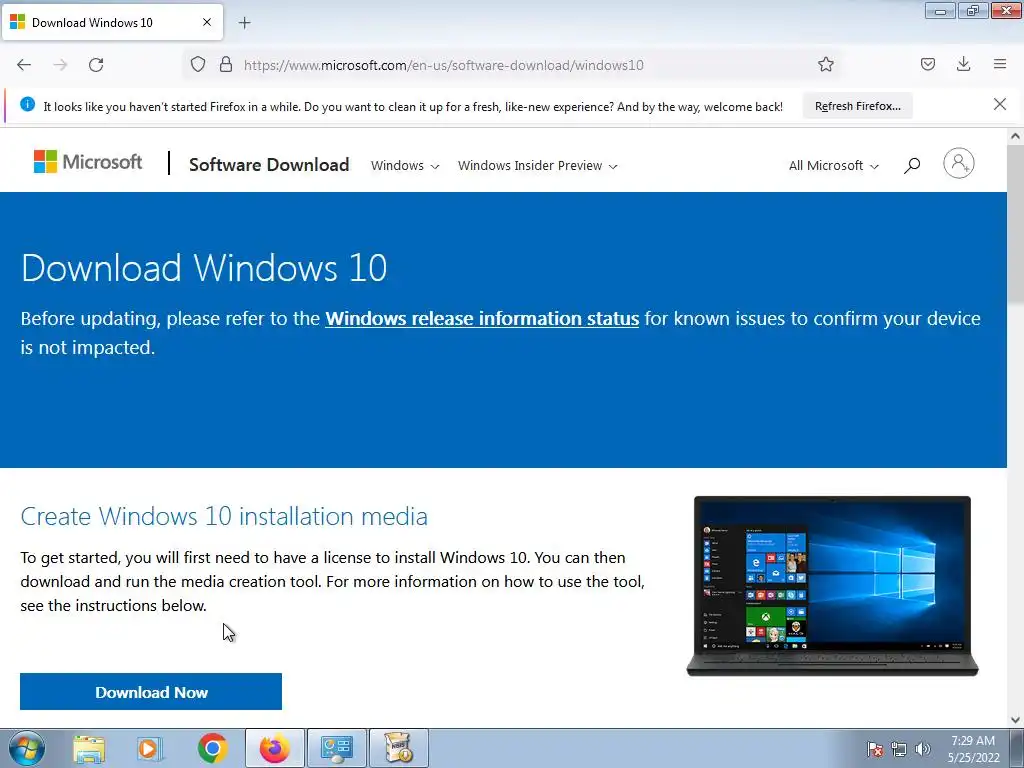This screenshot has width=1024, height=768.
Task: Open the installer package taskbar item
Action: tap(399, 748)
